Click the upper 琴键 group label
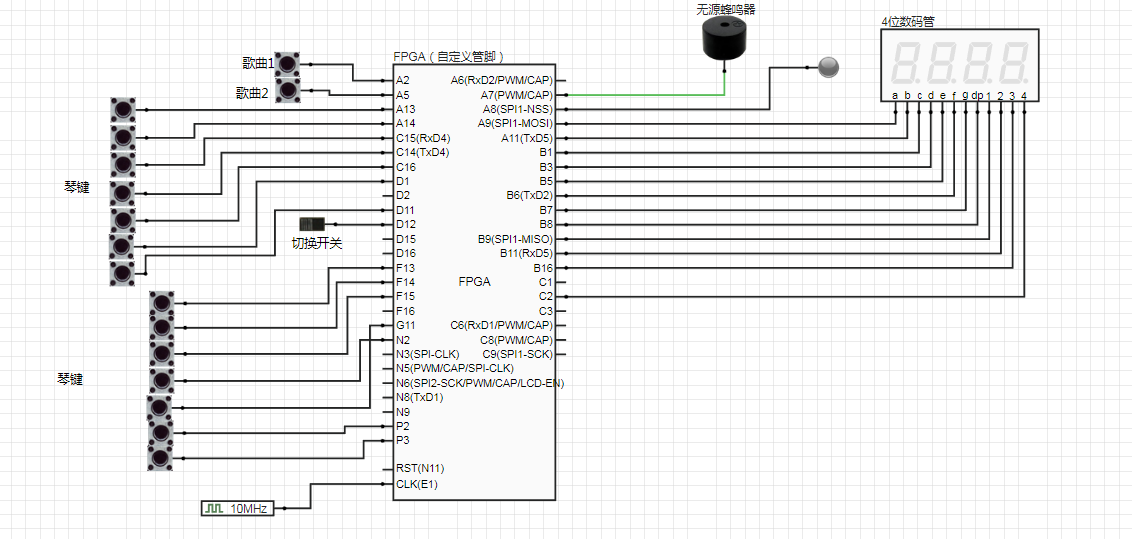The height and width of the screenshot is (539, 1132). point(77,186)
